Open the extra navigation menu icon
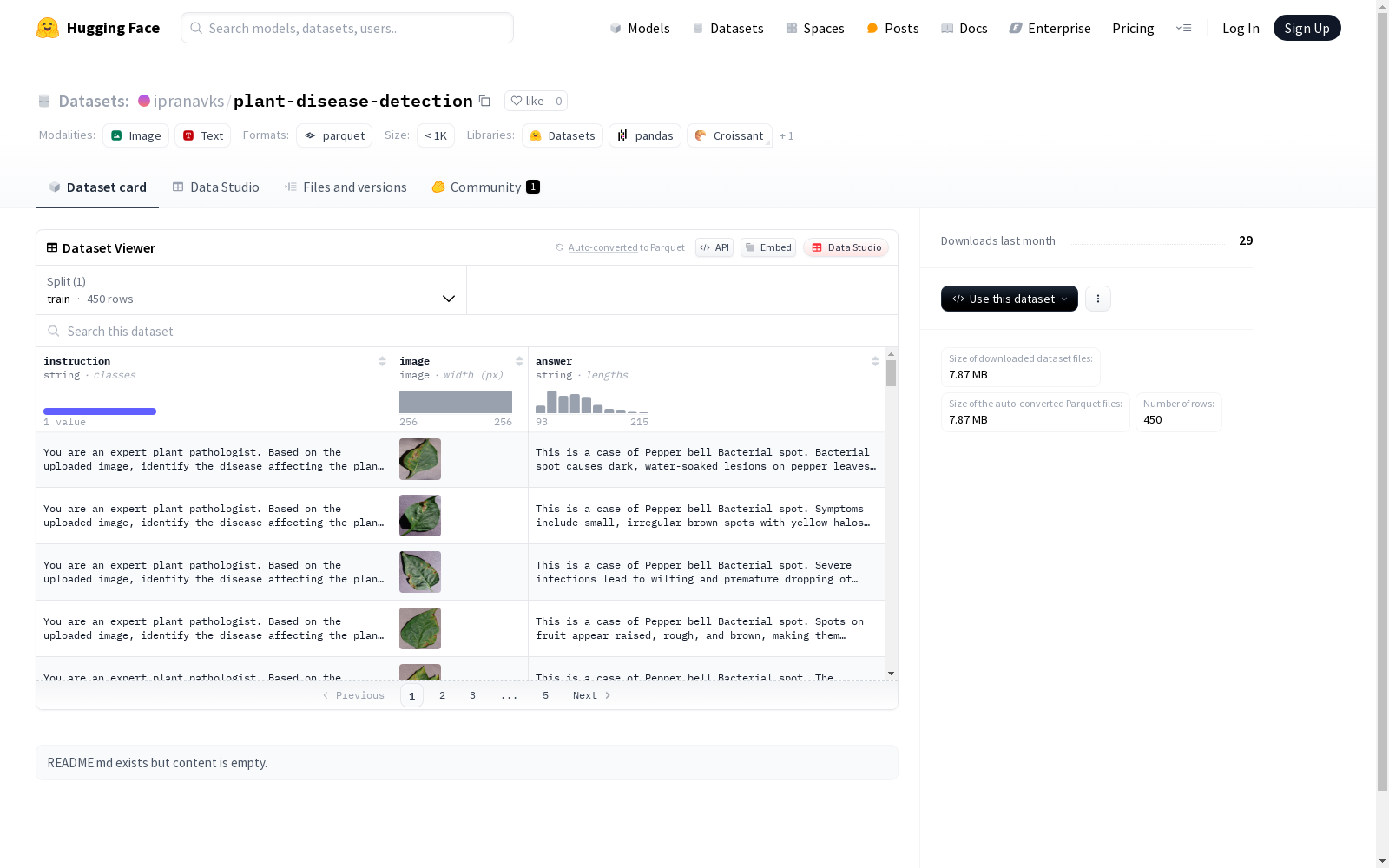Viewport: 1389px width, 868px height. [x=1183, y=28]
